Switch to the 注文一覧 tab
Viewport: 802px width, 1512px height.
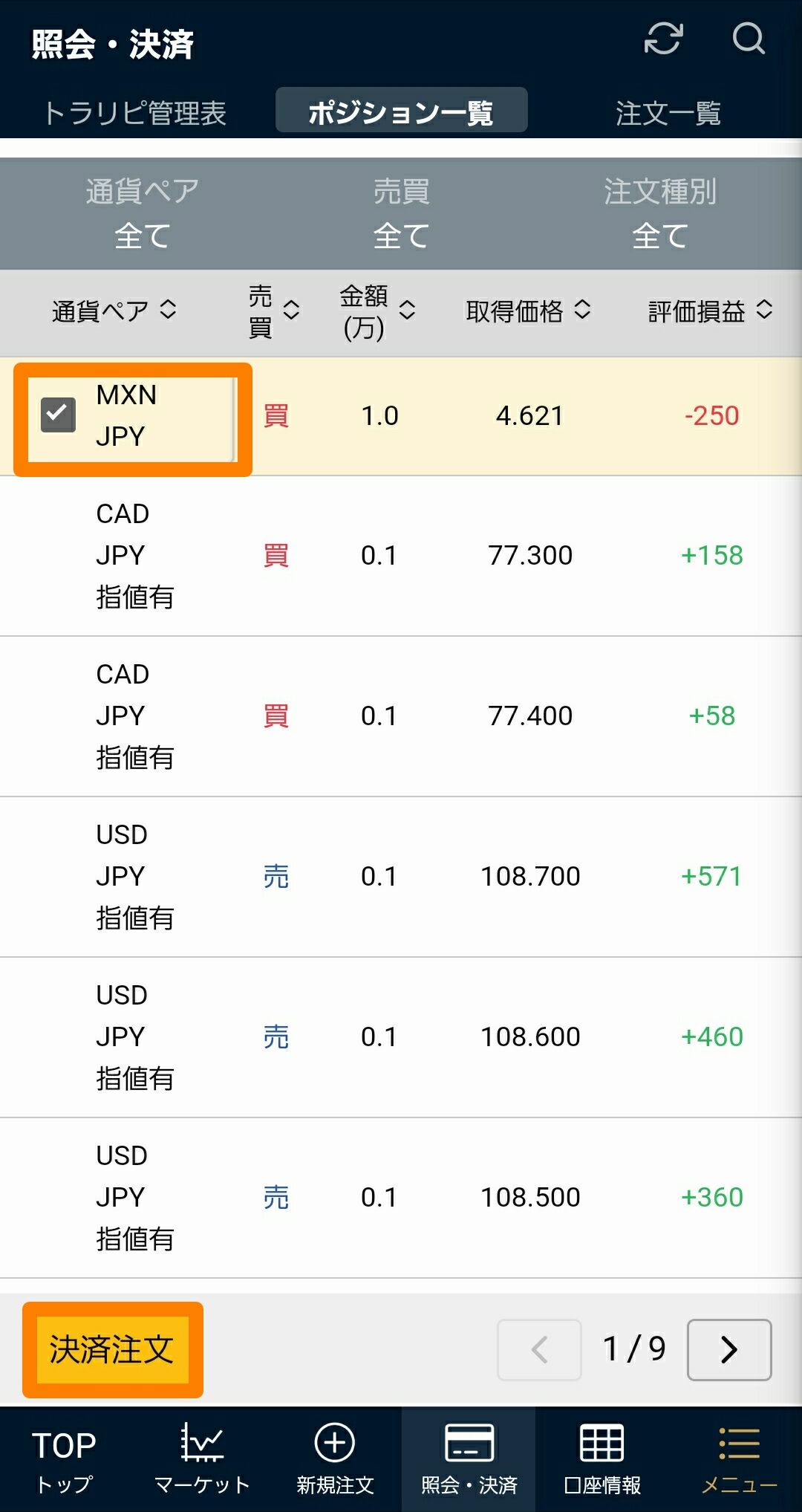tap(668, 113)
